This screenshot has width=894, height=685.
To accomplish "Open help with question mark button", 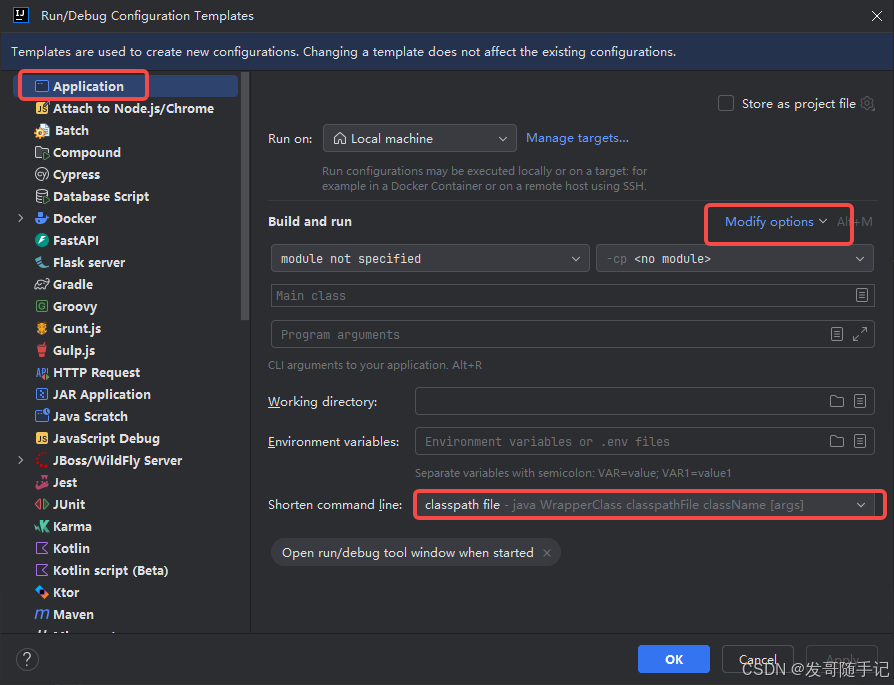I will coord(27,659).
